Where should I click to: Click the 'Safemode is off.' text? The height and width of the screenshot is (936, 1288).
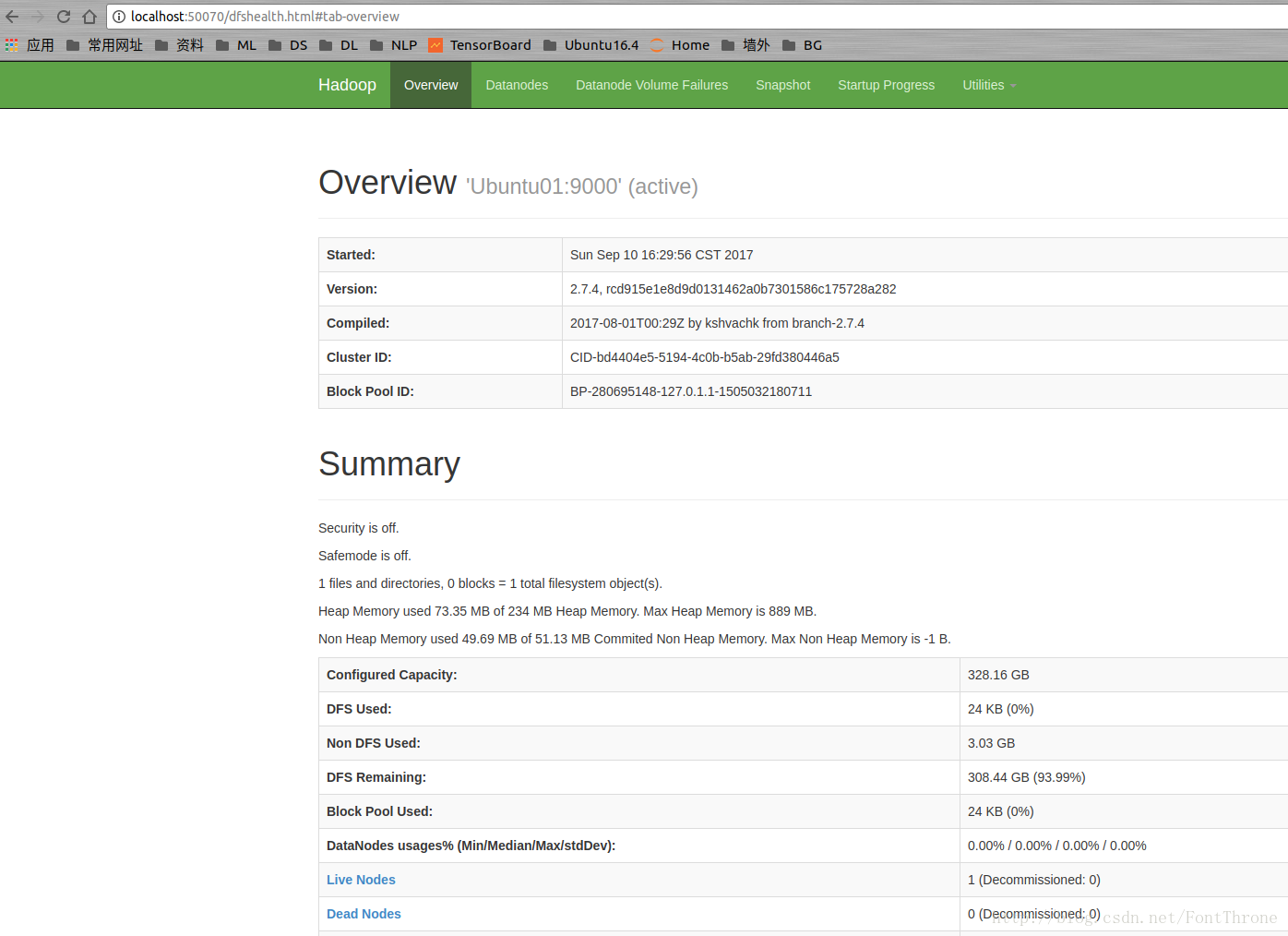[364, 556]
